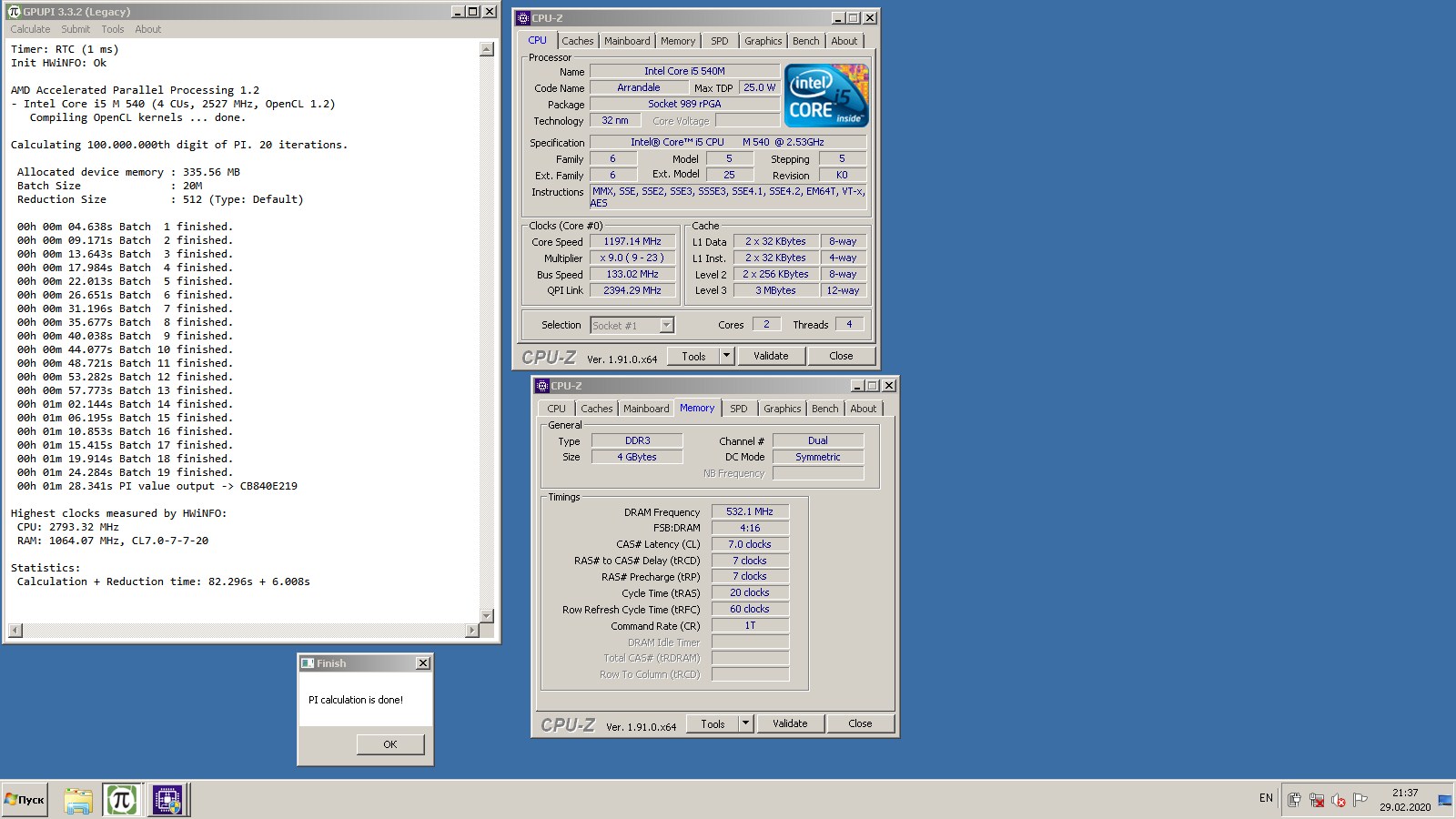This screenshot has width=1456, height=819.
Task: Click the memory Type DDR3 field
Action: (x=637, y=440)
